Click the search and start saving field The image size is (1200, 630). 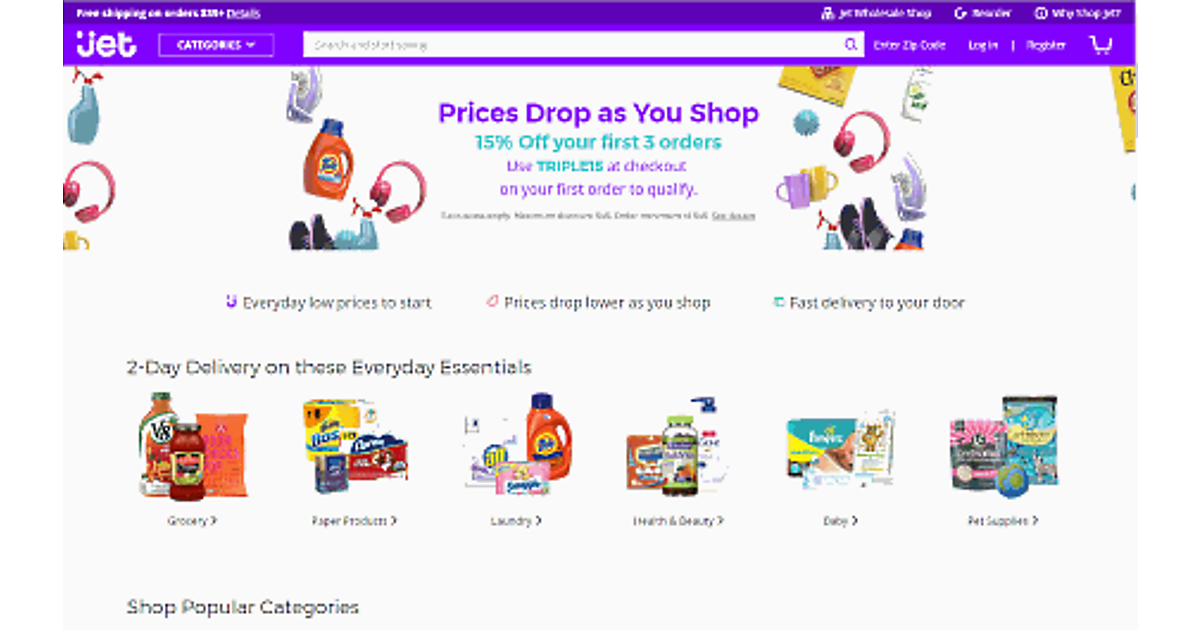tap(573, 45)
